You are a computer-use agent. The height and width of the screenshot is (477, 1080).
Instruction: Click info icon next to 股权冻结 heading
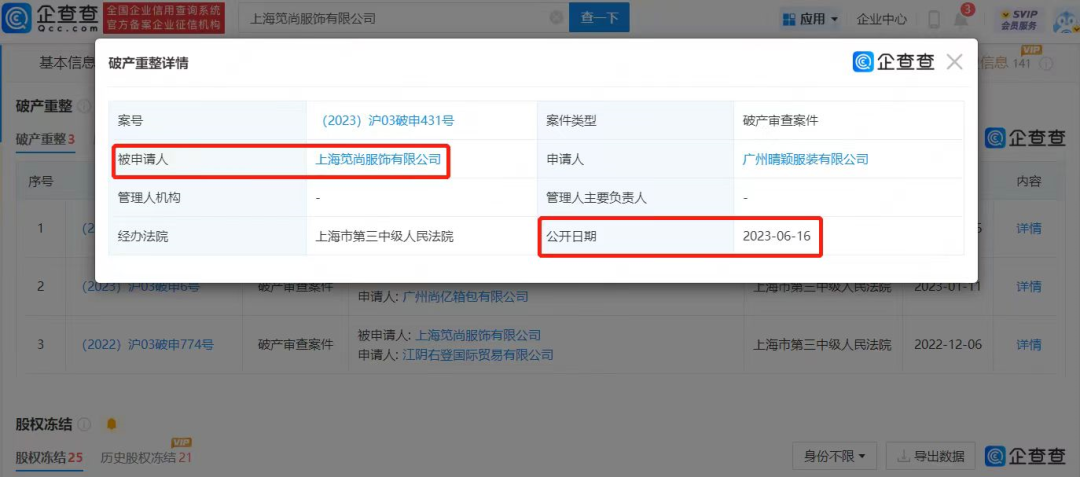pos(85,424)
